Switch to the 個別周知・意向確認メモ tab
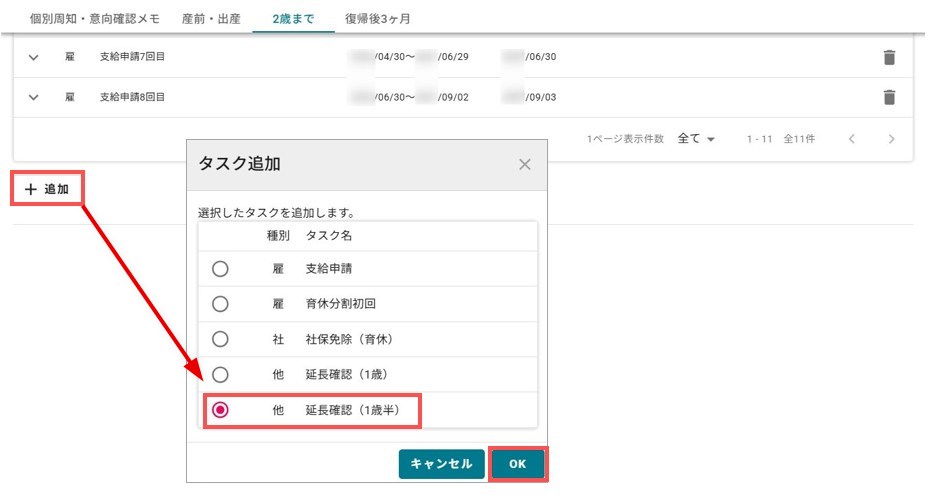The width and height of the screenshot is (928, 495). click(95, 19)
